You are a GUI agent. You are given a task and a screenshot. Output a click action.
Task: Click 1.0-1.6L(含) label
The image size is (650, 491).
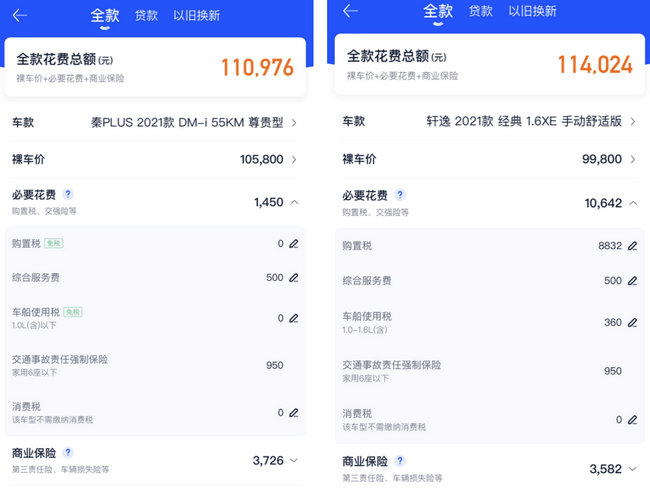(x=365, y=330)
